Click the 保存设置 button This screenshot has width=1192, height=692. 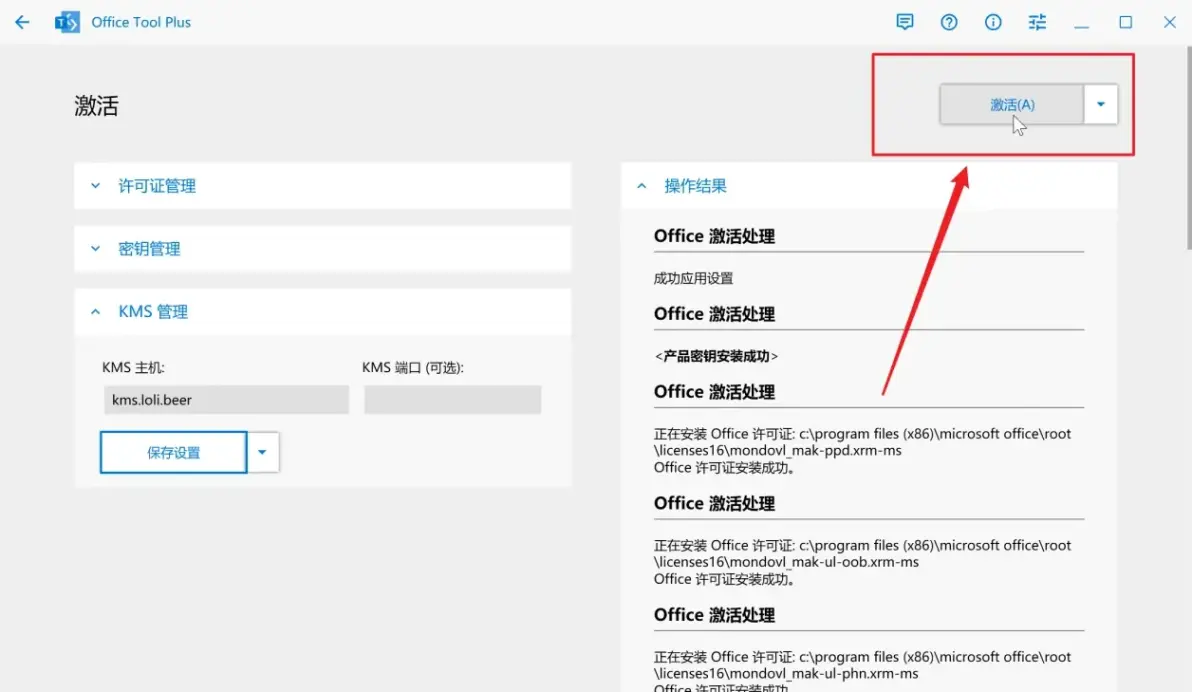[x=173, y=452]
